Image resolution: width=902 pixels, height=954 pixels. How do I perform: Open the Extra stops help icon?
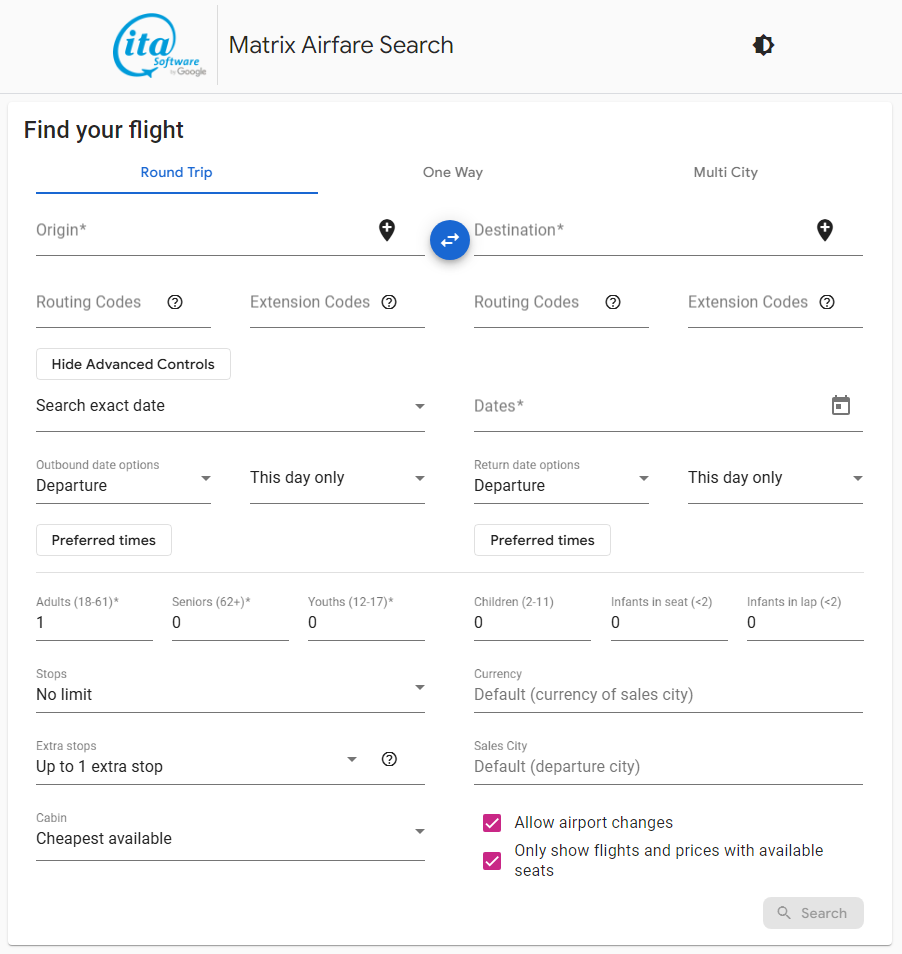pos(389,759)
